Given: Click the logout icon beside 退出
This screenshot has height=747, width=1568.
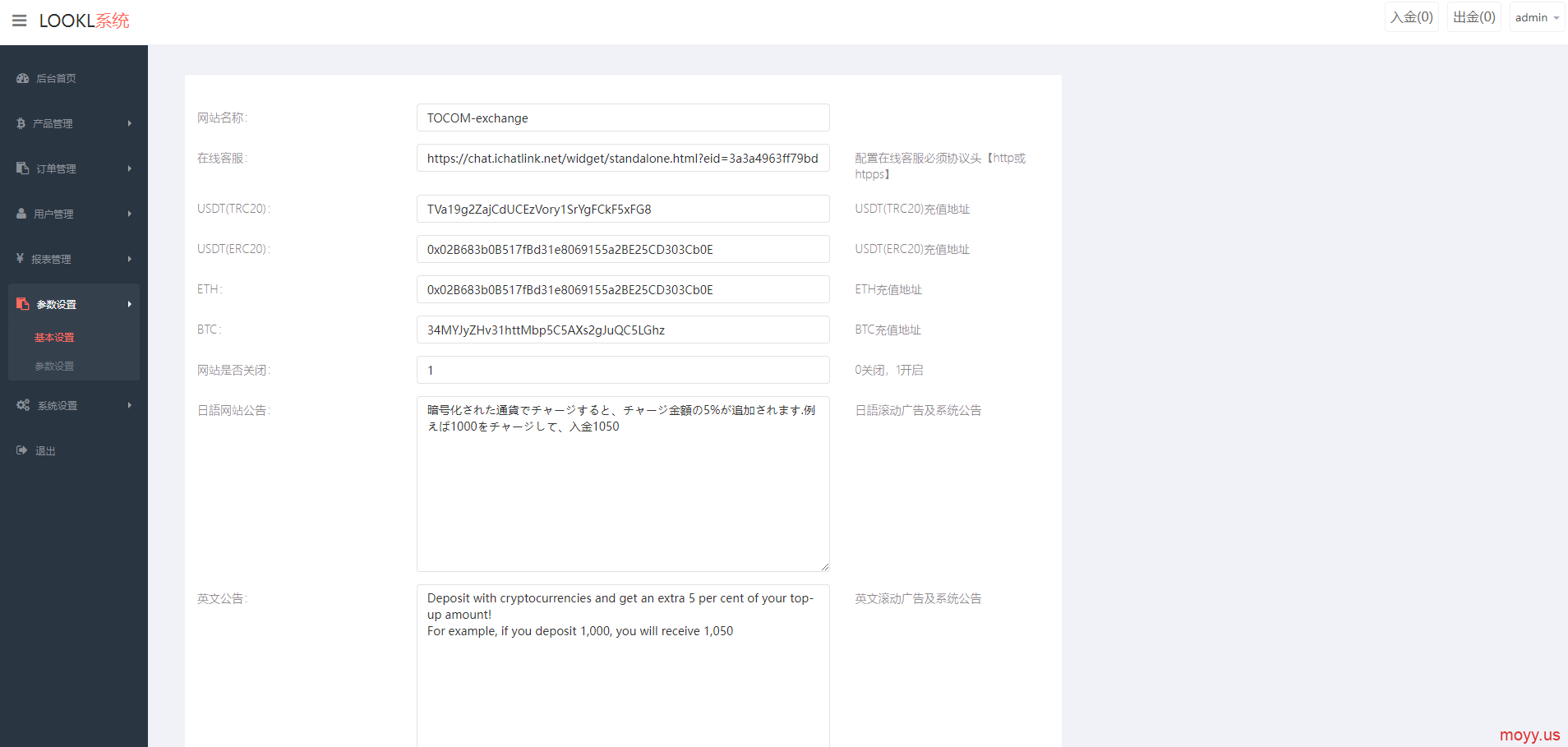Looking at the screenshot, I should coord(22,450).
